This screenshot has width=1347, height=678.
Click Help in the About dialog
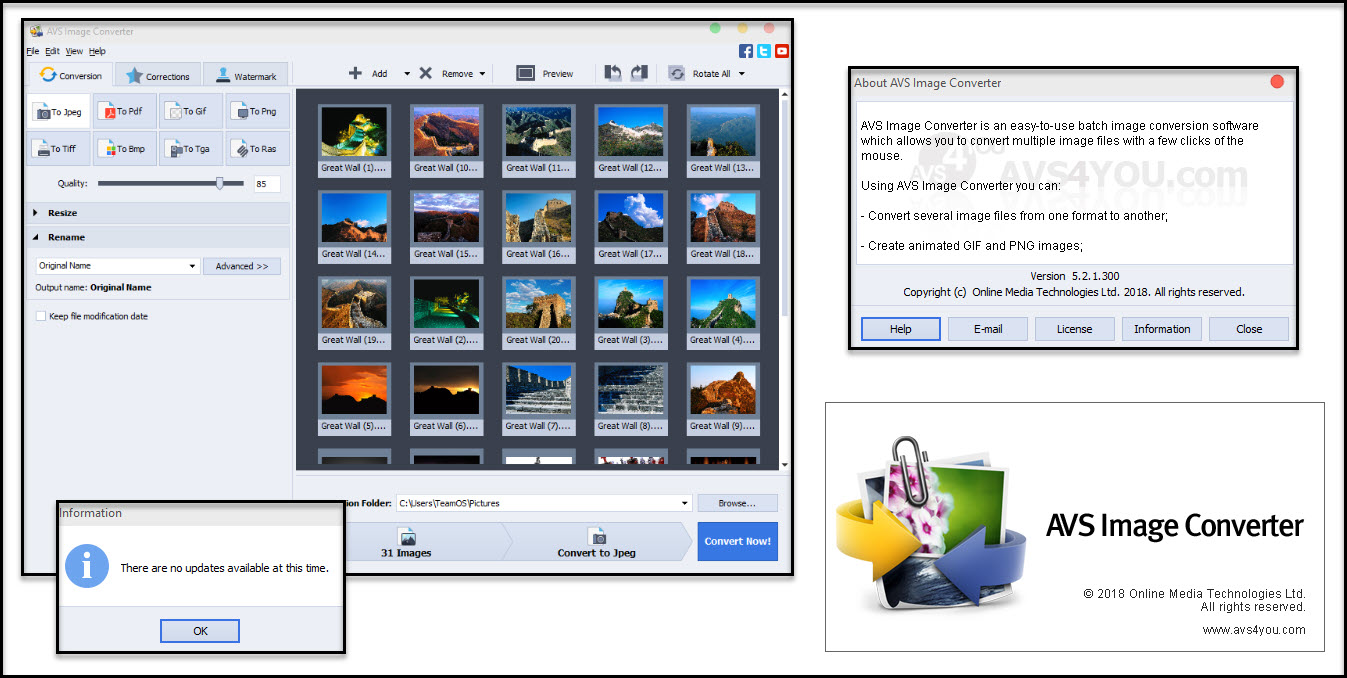901,329
